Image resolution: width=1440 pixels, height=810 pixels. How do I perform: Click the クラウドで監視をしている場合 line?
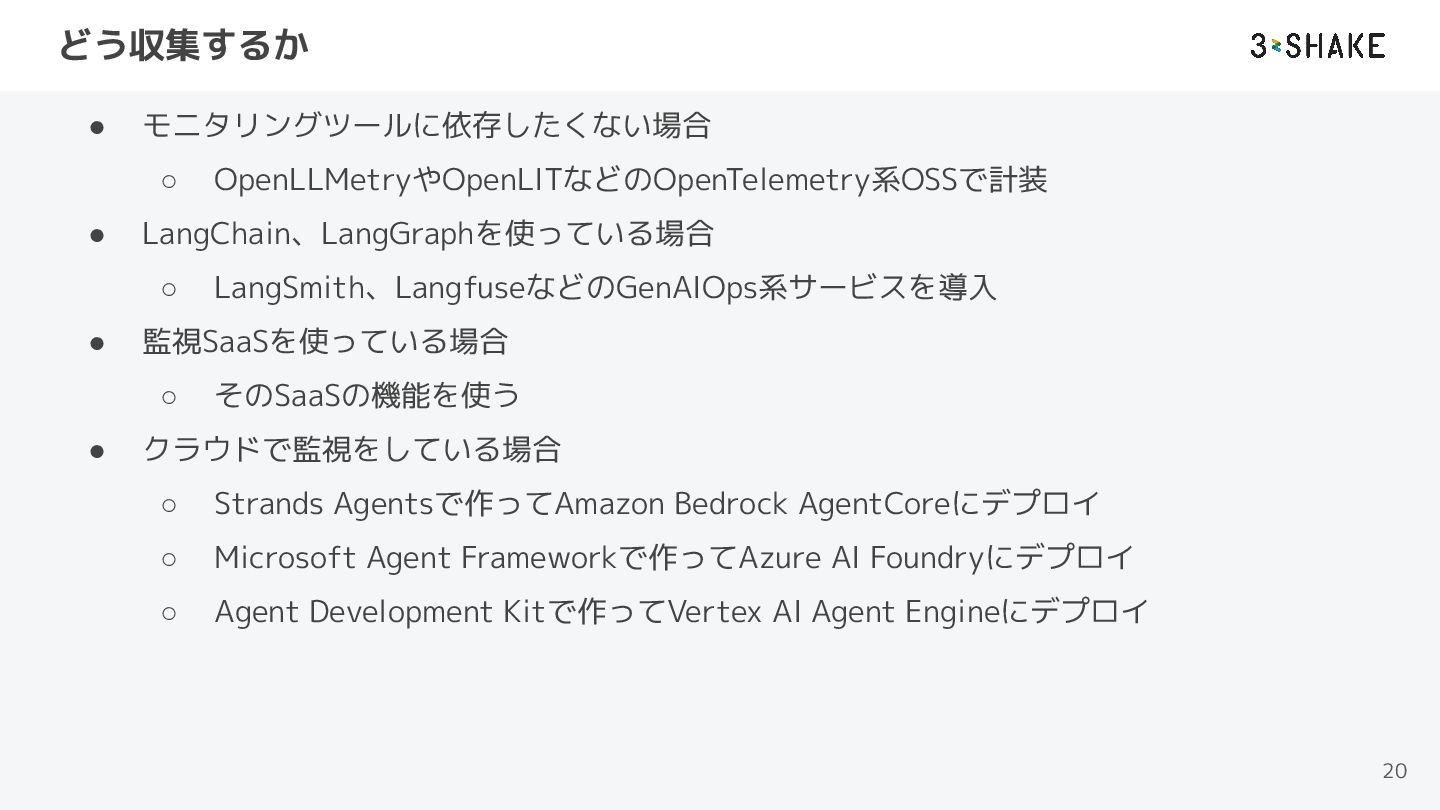point(351,450)
